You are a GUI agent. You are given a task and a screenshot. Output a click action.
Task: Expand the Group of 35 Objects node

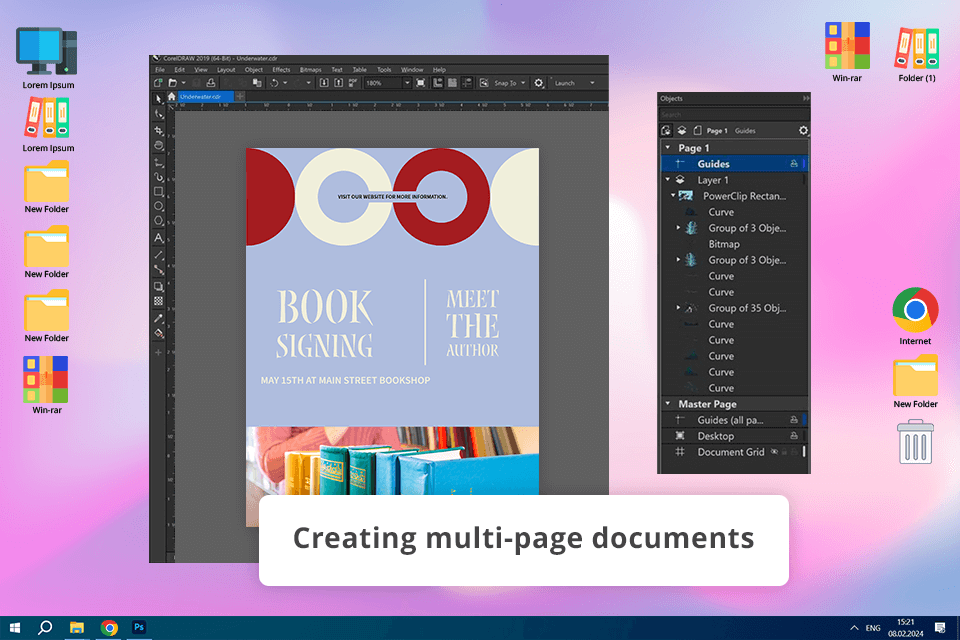click(x=678, y=307)
